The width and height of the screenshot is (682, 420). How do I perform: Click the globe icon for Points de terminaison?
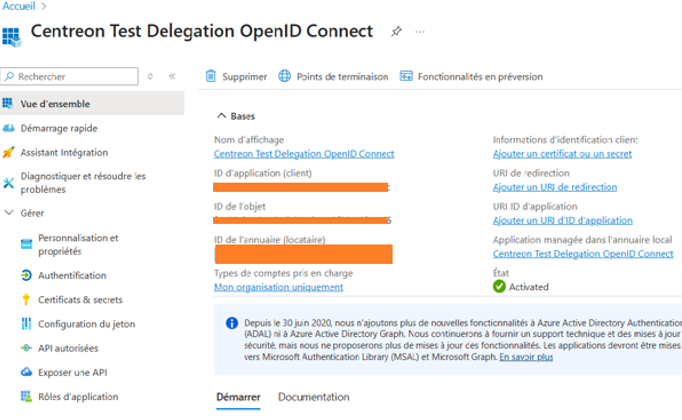click(x=284, y=76)
